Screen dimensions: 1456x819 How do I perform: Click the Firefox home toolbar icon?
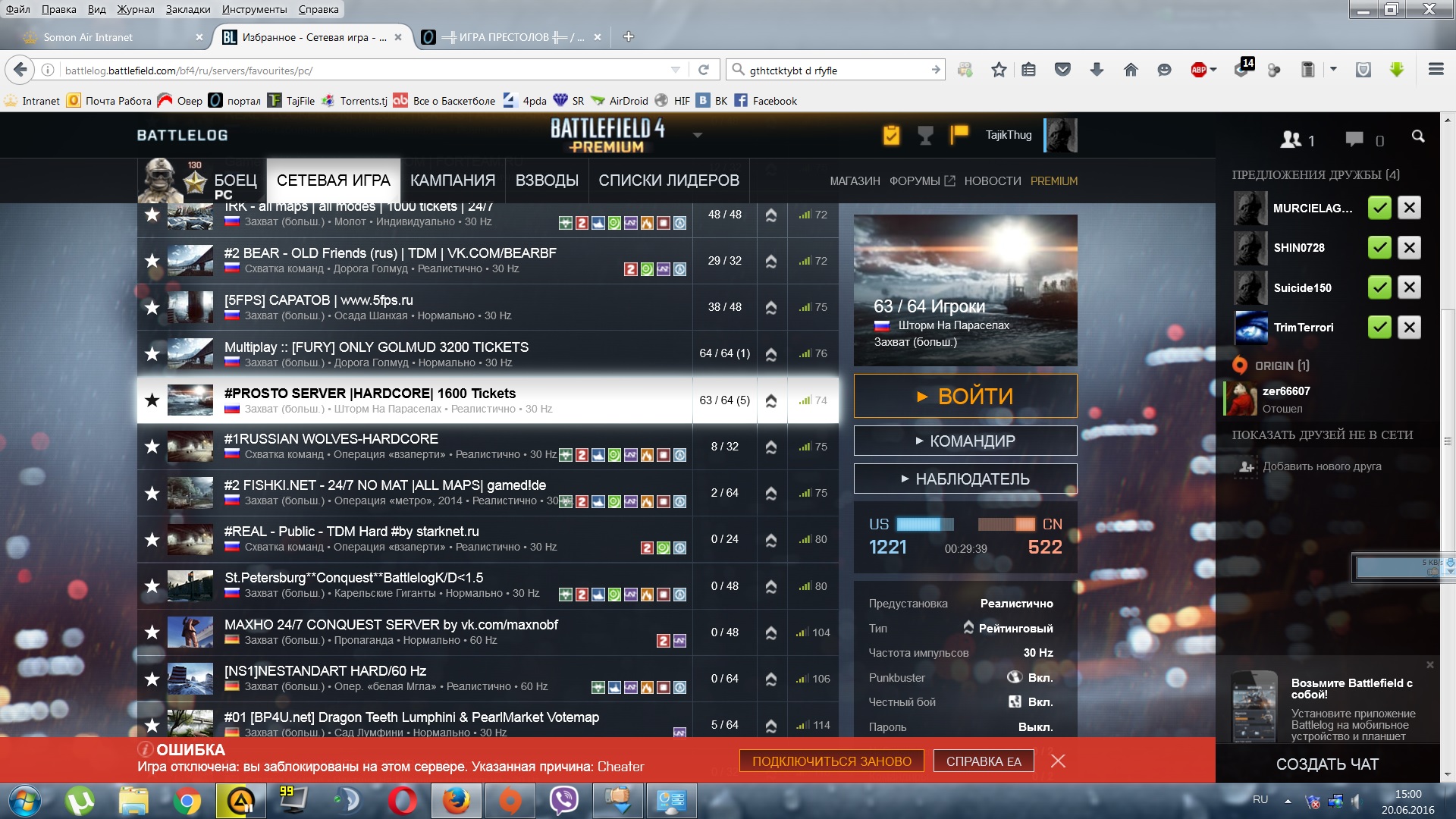click(1131, 71)
